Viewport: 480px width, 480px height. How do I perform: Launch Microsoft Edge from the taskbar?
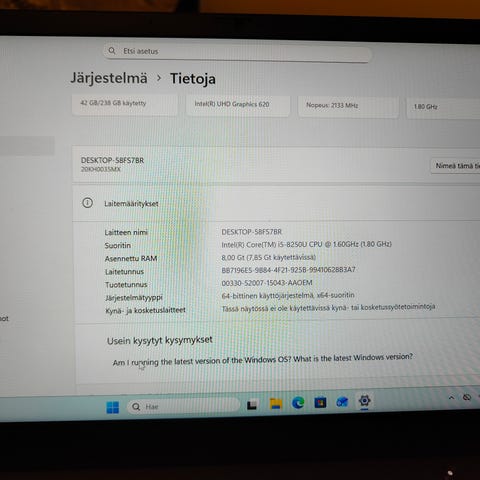click(x=298, y=403)
